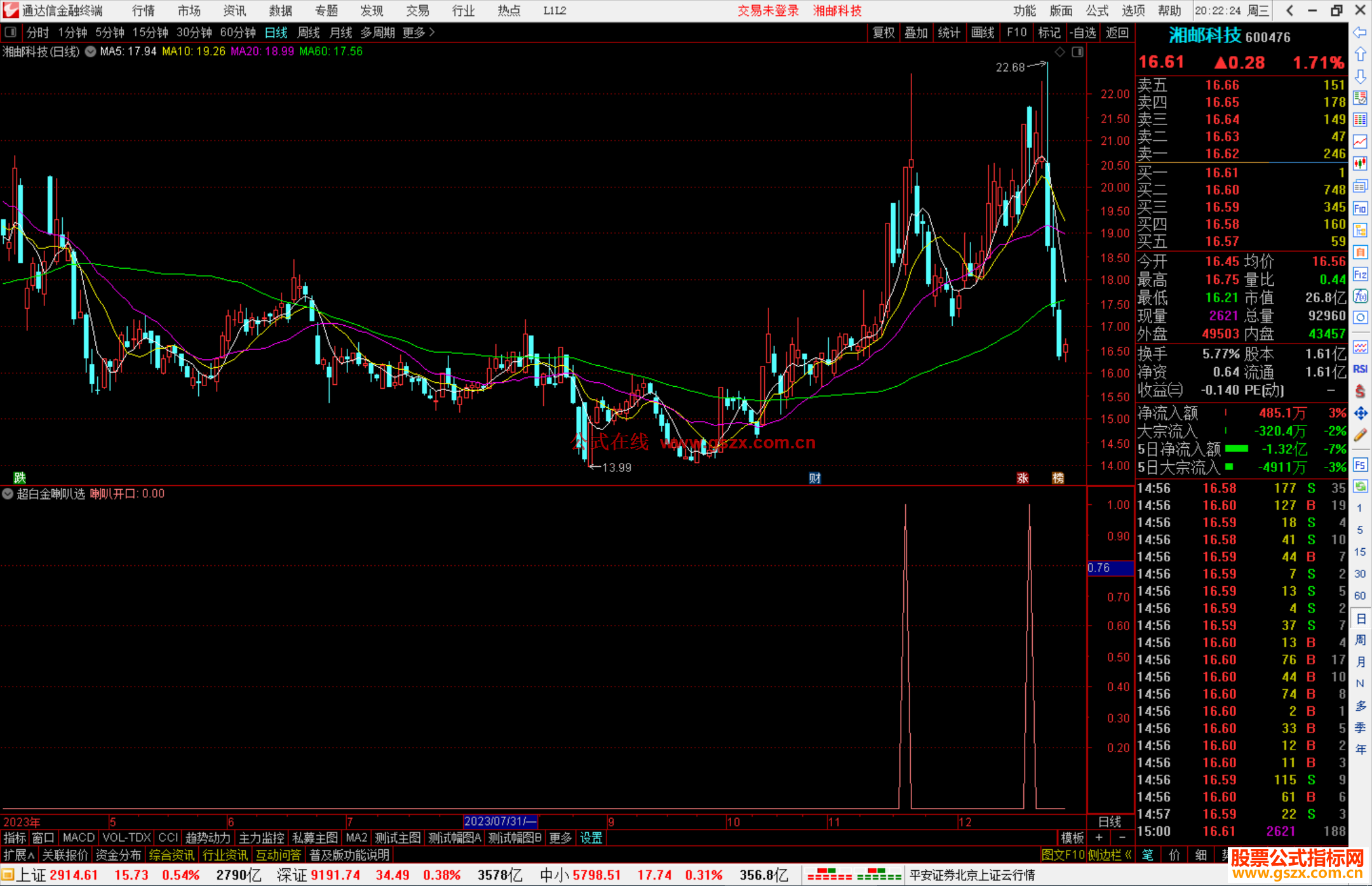Open the F10 company info sidebar icon
The image size is (1372, 886).
pos(1360,208)
